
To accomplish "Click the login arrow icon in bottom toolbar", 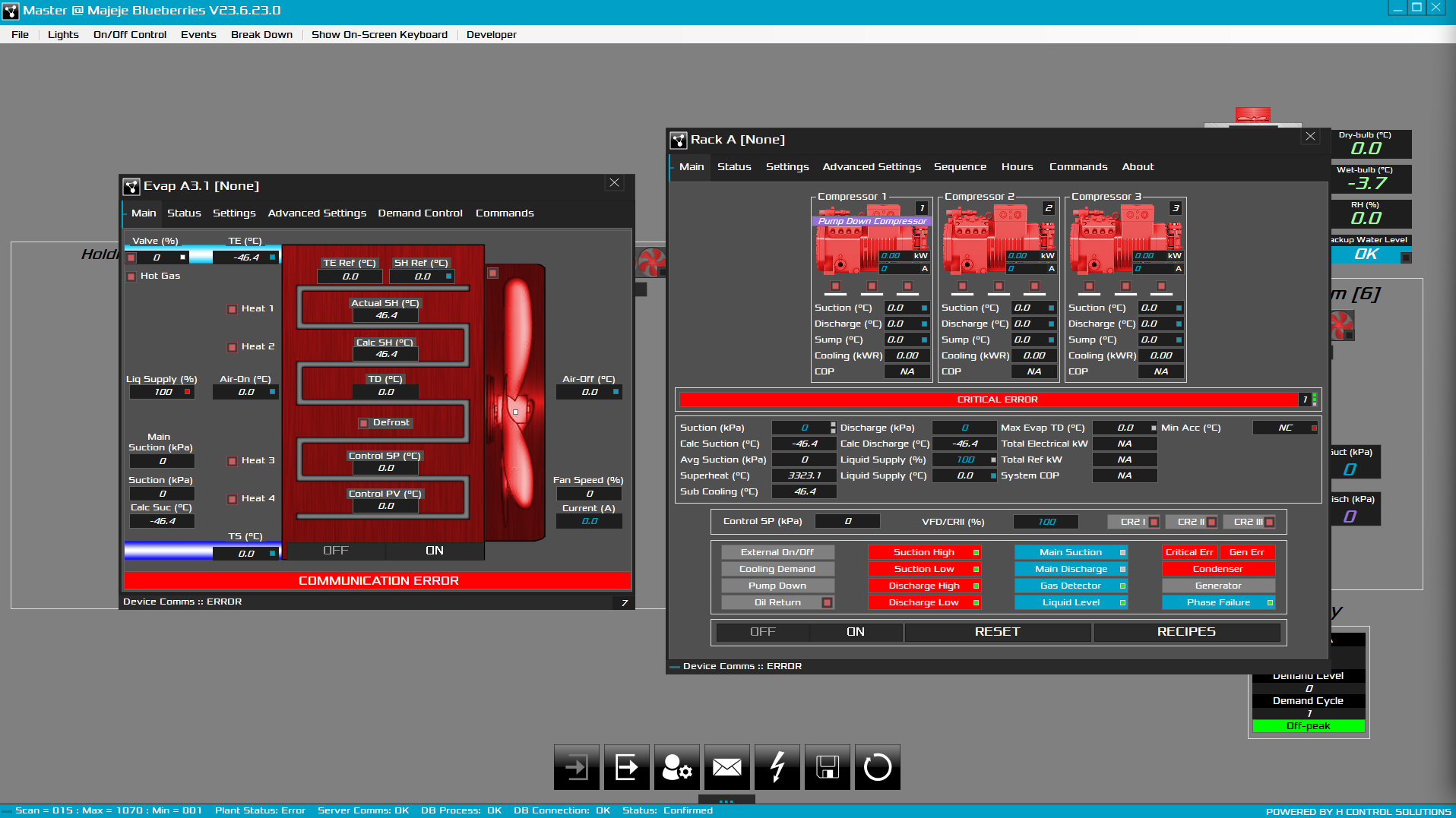I will coord(577,767).
